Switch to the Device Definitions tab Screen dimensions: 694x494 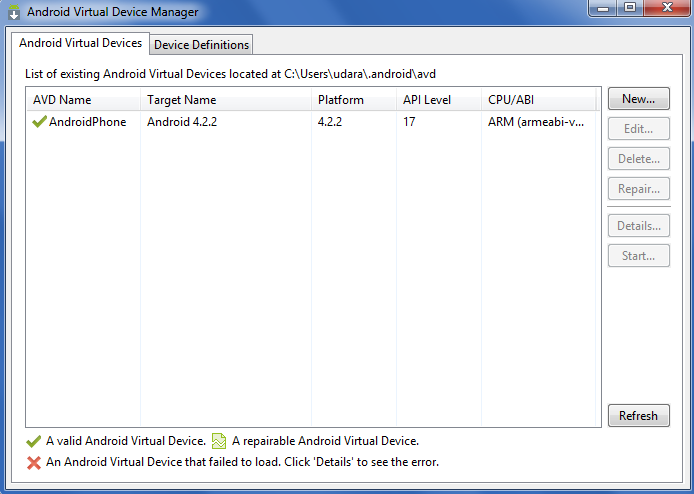(x=201, y=45)
